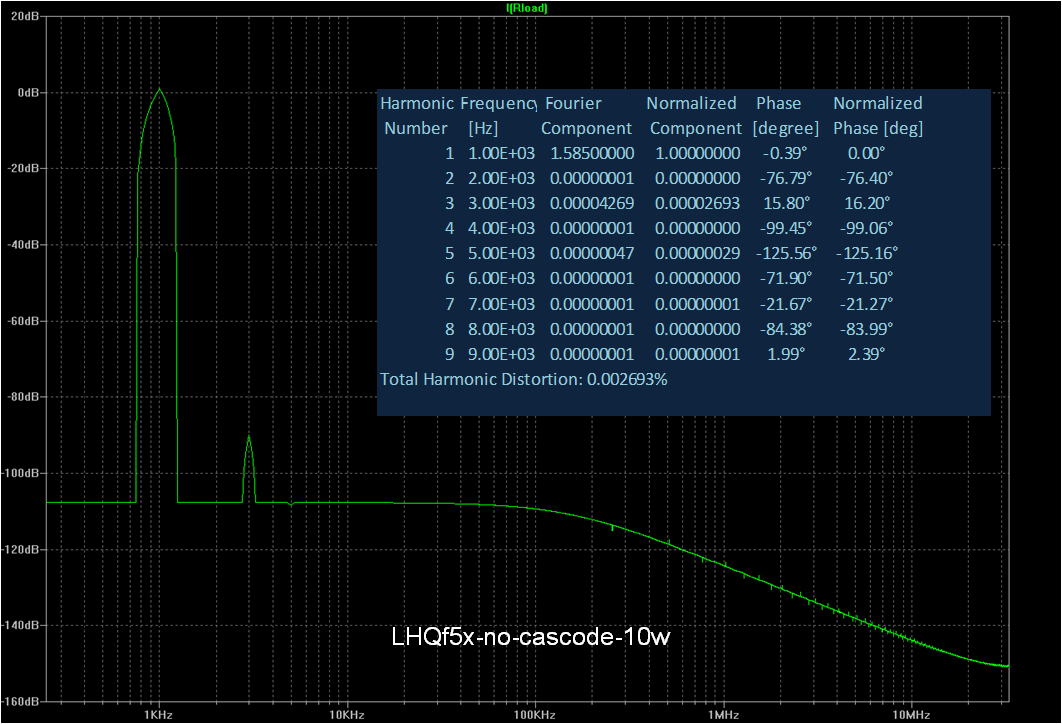Click the fundamental 1KHz peak on the trace
Image resolution: width=1062 pixels, height=724 pixels.
point(159,89)
